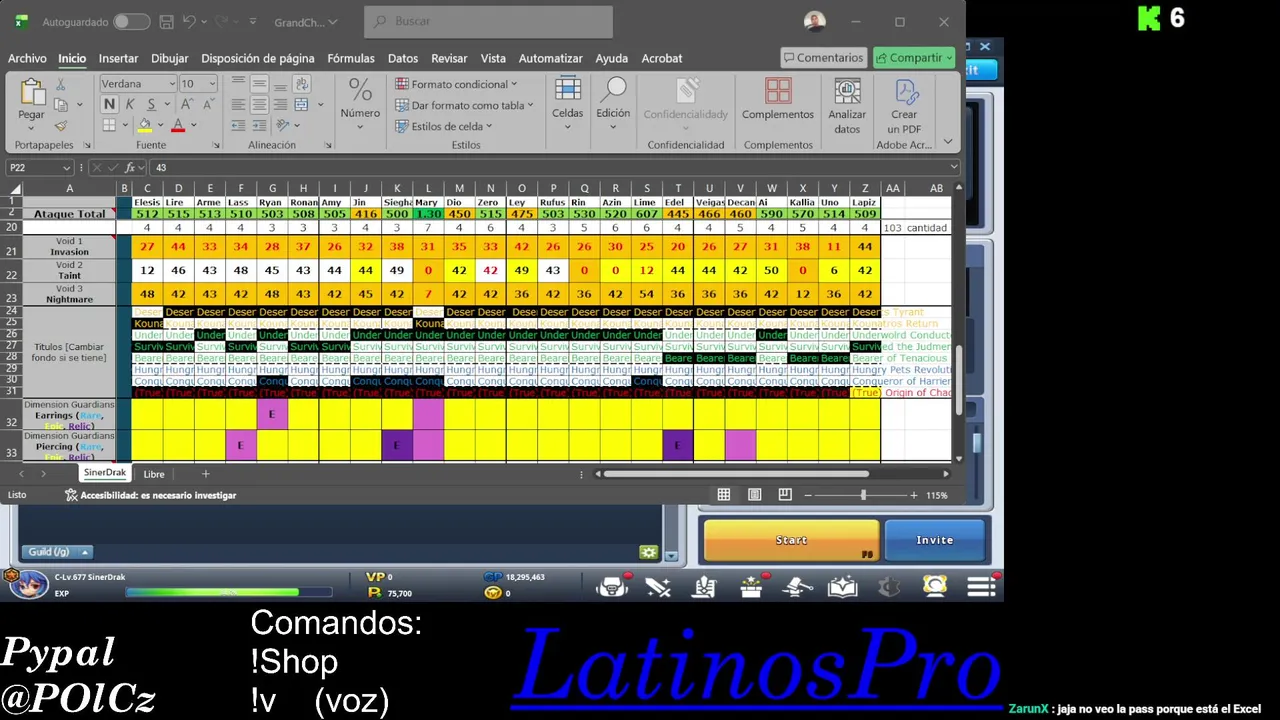Toggle the Autoguardado switch

[131, 21]
